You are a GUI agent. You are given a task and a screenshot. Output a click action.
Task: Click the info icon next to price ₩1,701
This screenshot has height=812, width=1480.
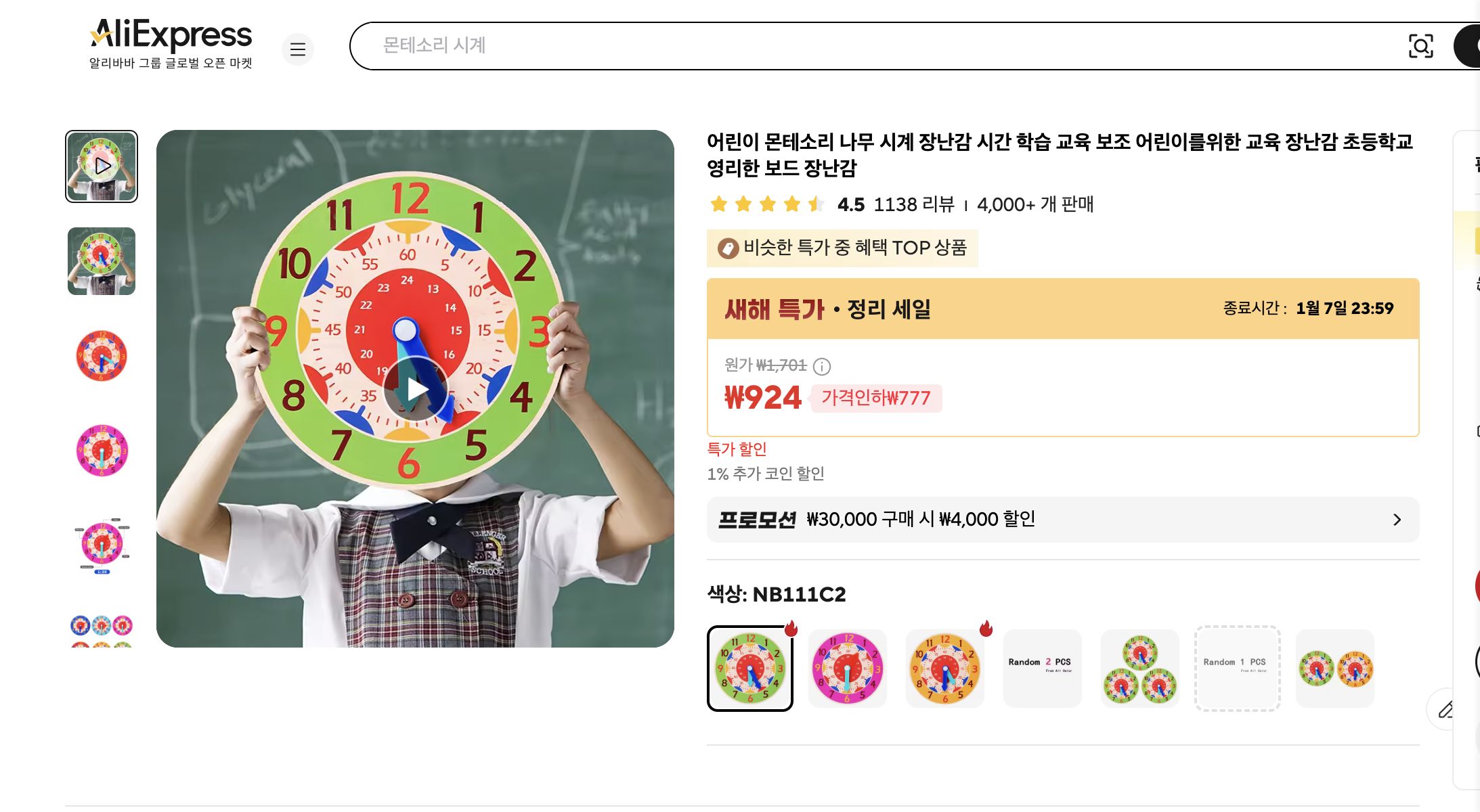[822, 365]
